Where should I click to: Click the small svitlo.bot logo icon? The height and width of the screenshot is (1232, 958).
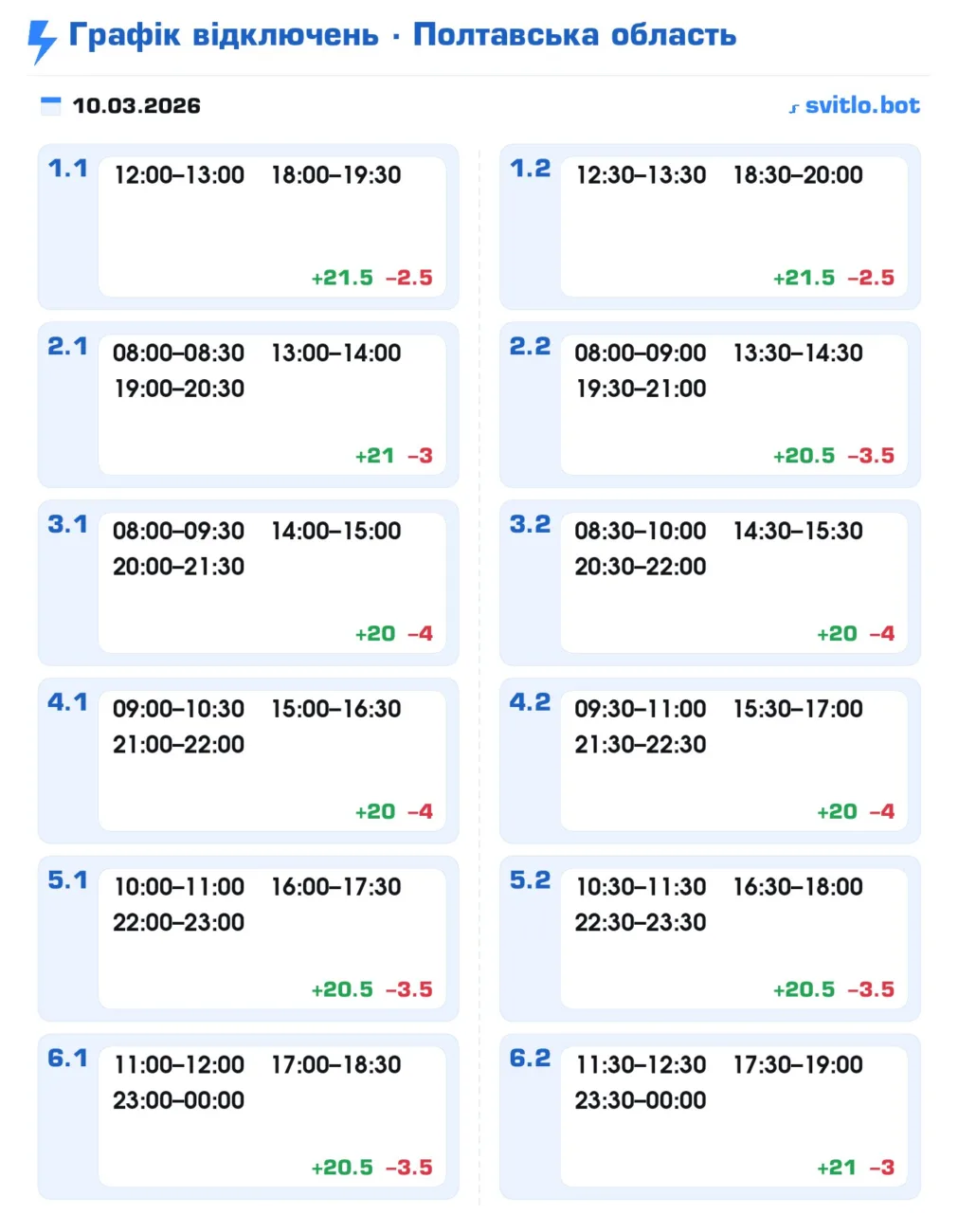[794, 108]
